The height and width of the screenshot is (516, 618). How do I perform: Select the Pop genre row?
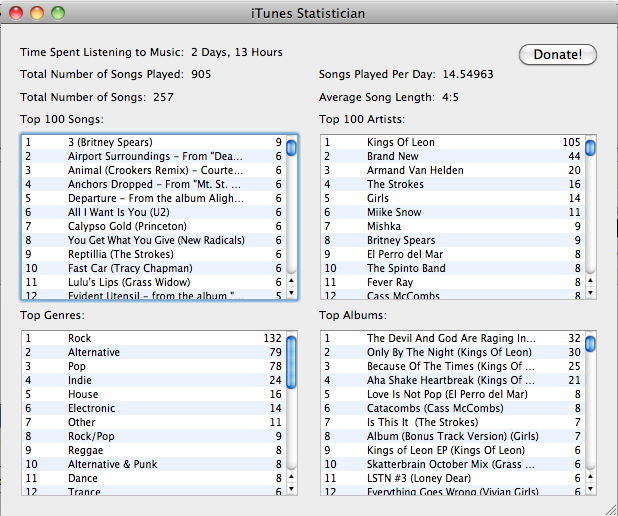click(154, 366)
